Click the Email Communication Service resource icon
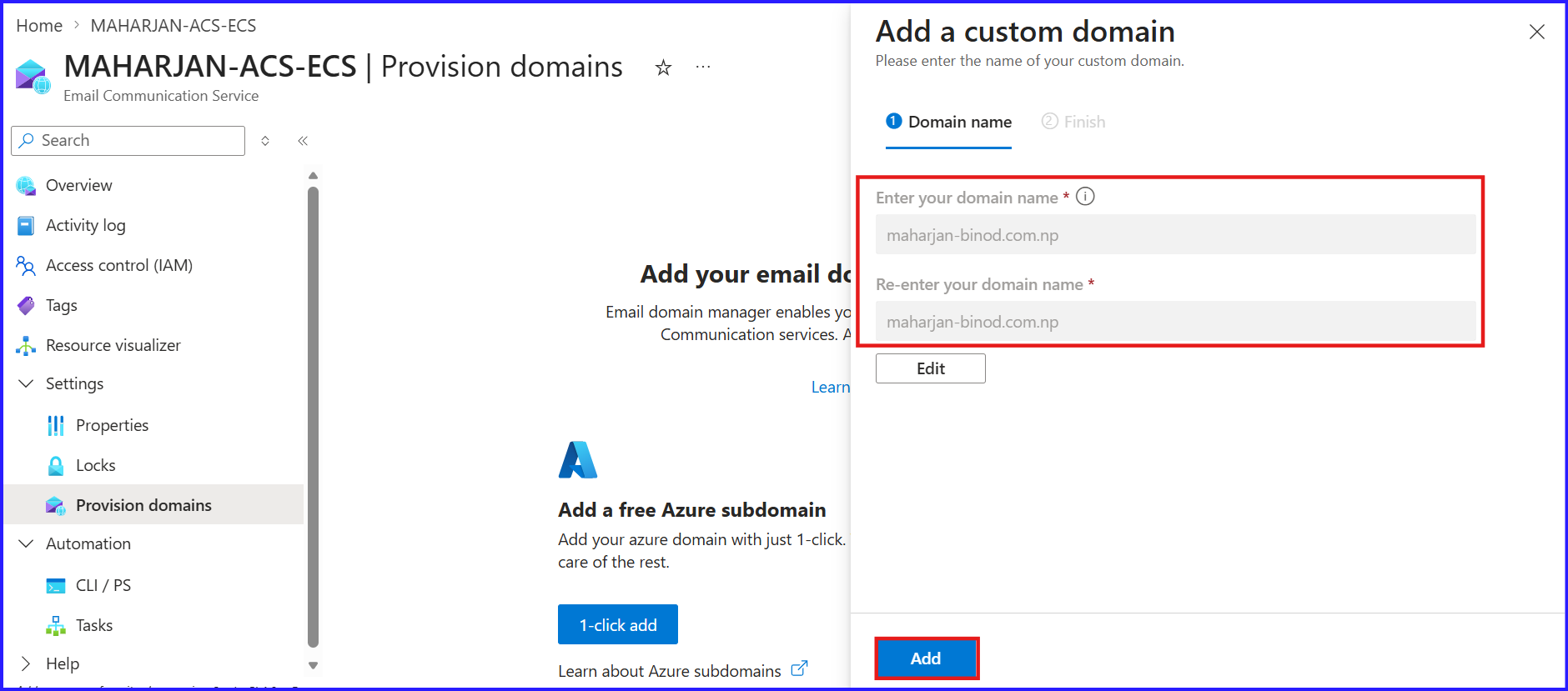The width and height of the screenshot is (1568, 691). pyautogui.click(x=33, y=77)
